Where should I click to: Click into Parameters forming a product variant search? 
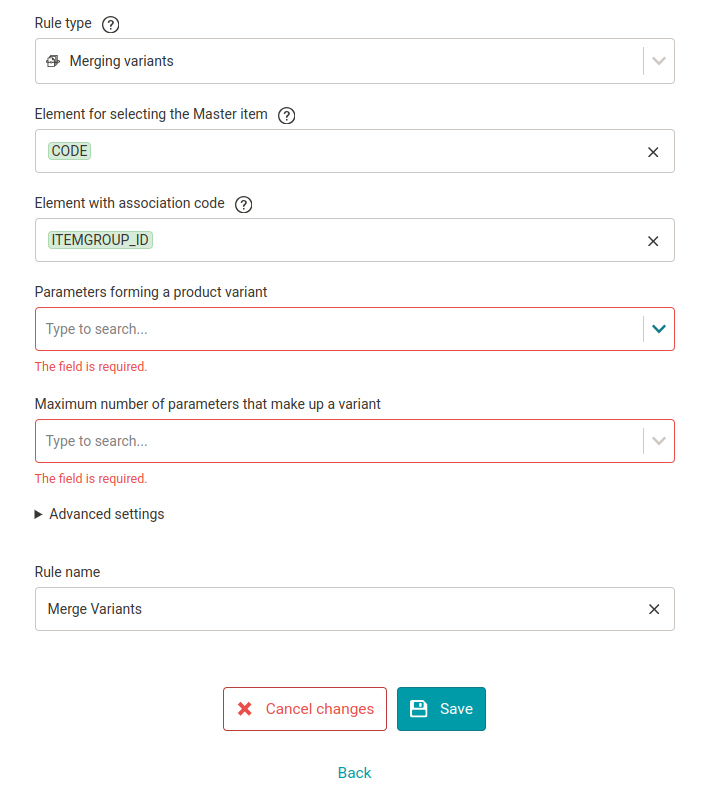[x=339, y=329]
